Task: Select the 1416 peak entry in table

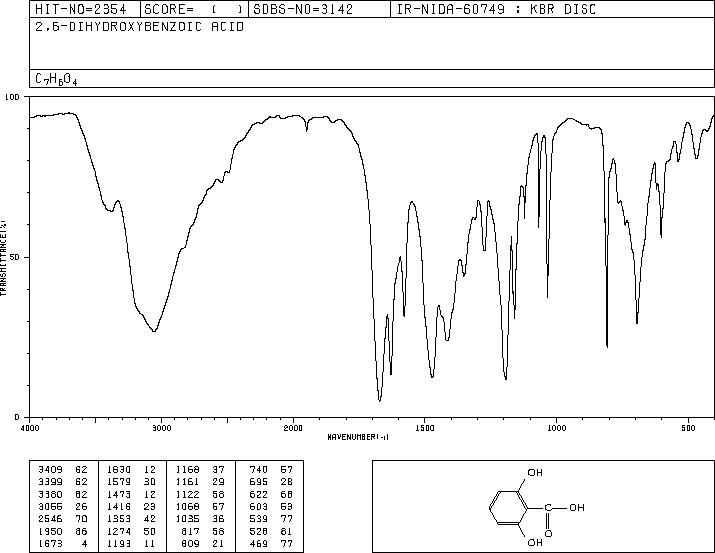Action: 132,506
